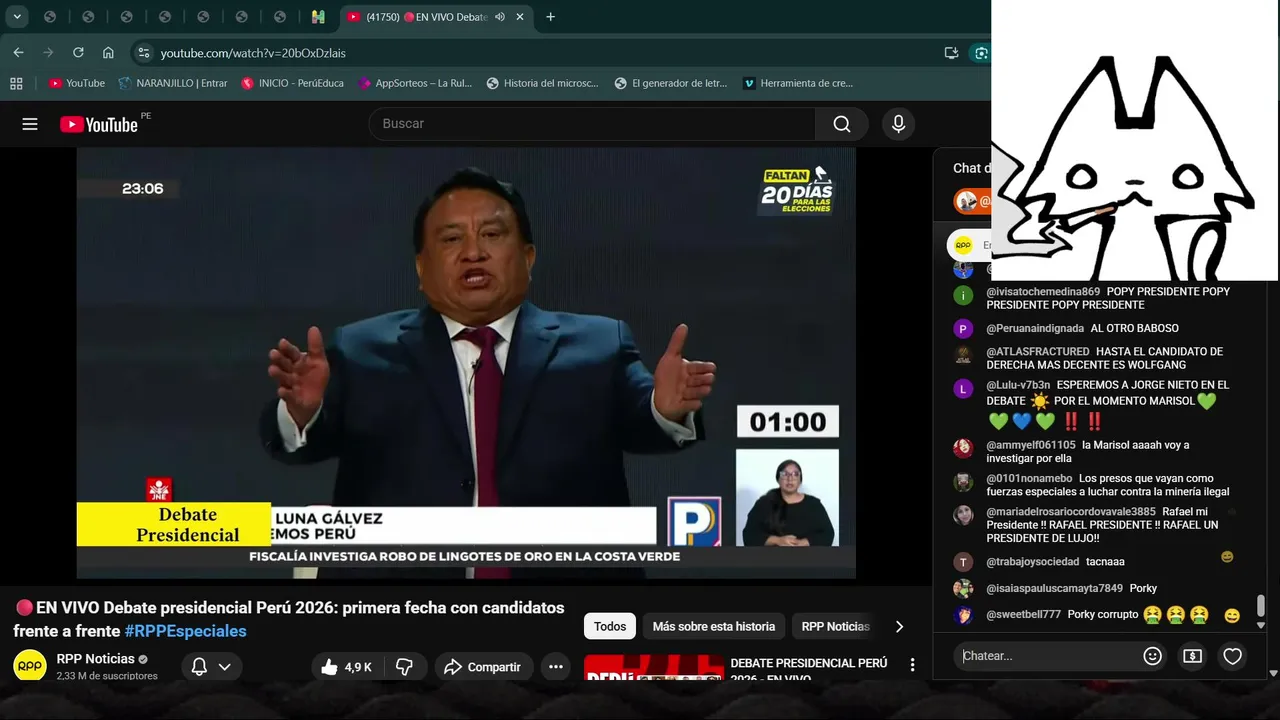Click the live chat scrollbar thumb
1280x720 pixels.
point(1261,605)
